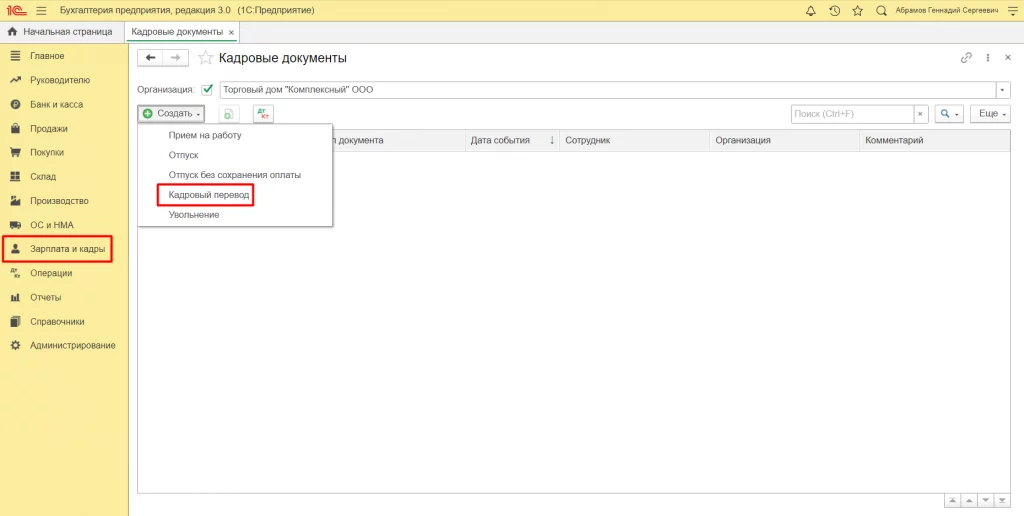Click the Комментарий column header
The height and width of the screenshot is (516, 1024).
[x=935, y=140]
